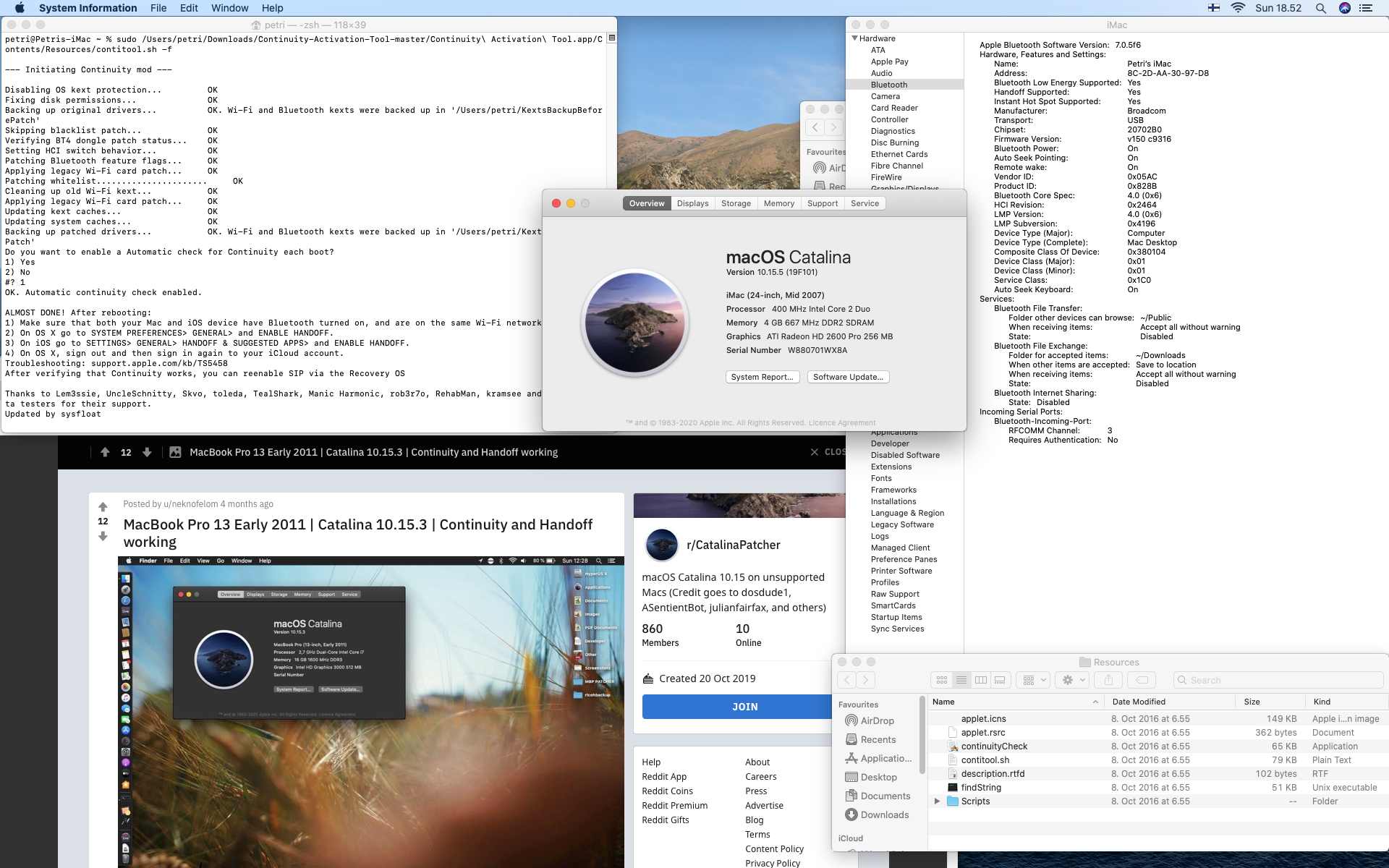Click the Share button in Finder toolbar
The width and height of the screenshot is (1389, 868).
[1108, 680]
